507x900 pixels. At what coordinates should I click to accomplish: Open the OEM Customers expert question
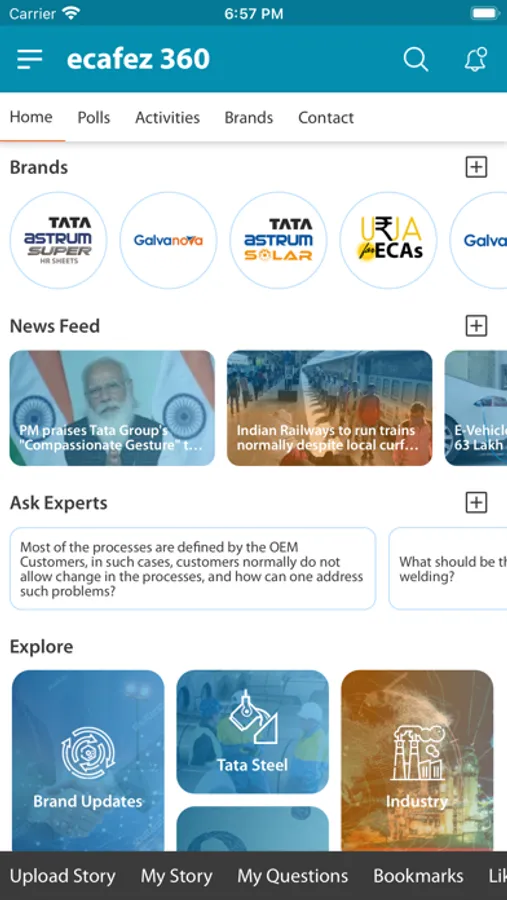pyautogui.click(x=193, y=568)
